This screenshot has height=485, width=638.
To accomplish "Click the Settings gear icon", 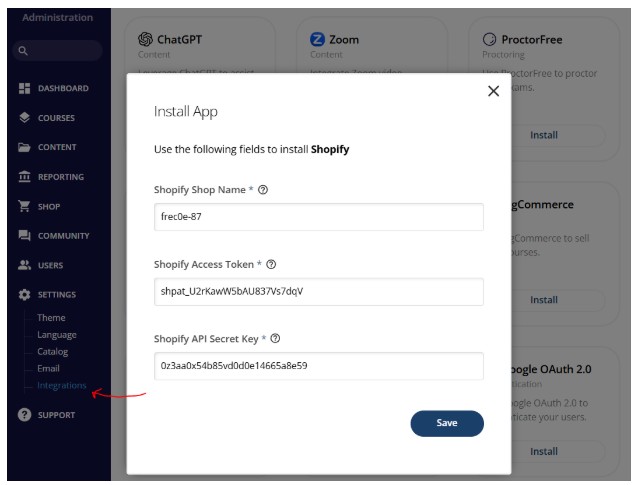I will (24, 295).
